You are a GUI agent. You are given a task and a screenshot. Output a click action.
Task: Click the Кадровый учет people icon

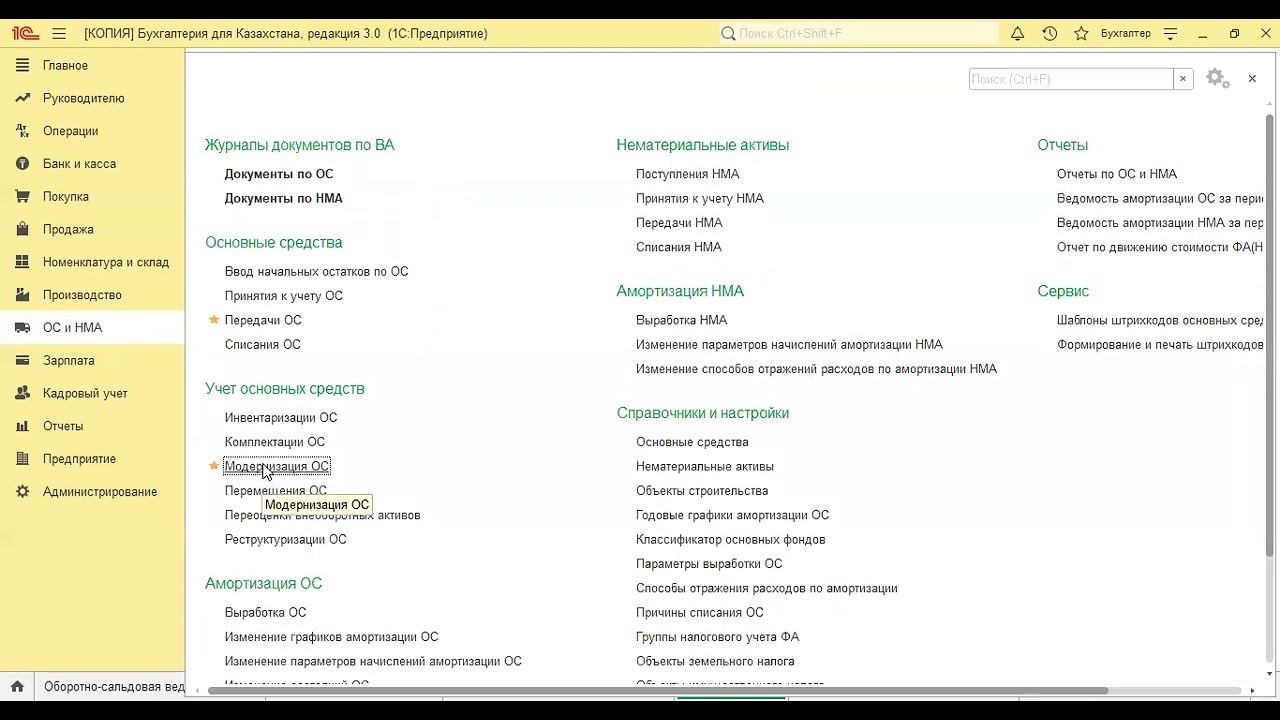pyautogui.click(x=22, y=393)
